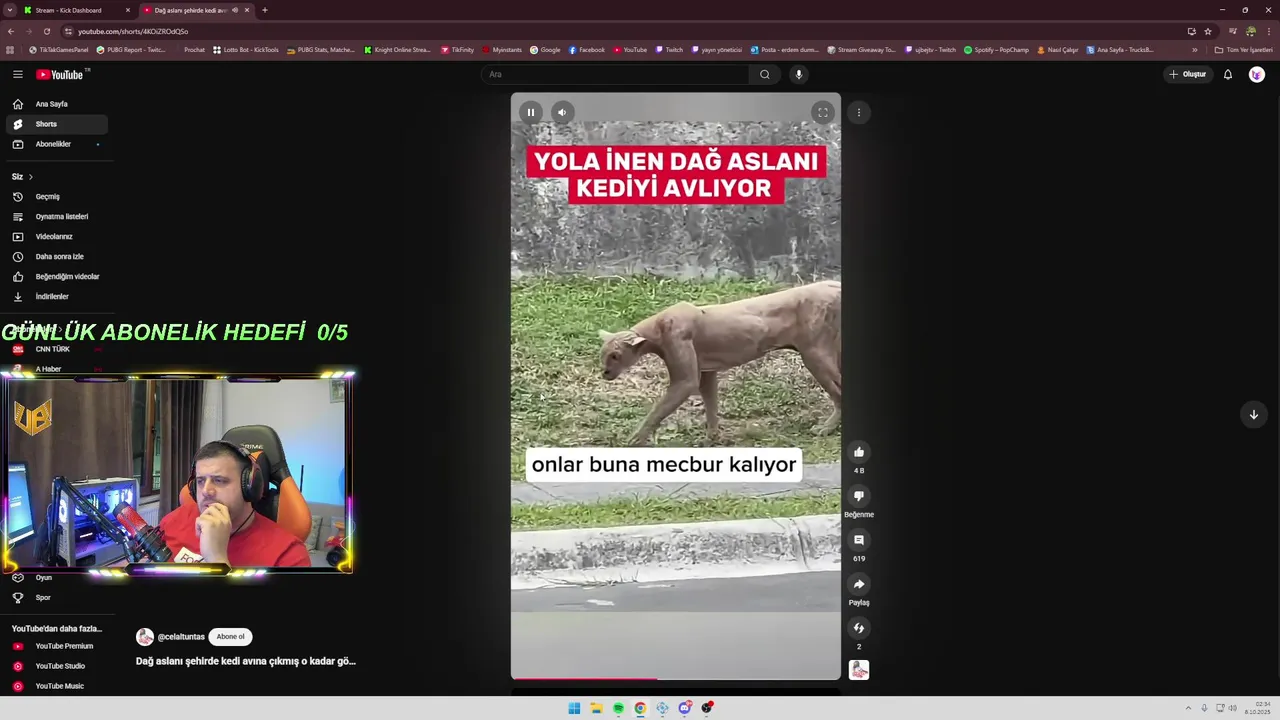Open Chrome tab search chevron
Screen dimensions: 1280x720
(x=9, y=10)
